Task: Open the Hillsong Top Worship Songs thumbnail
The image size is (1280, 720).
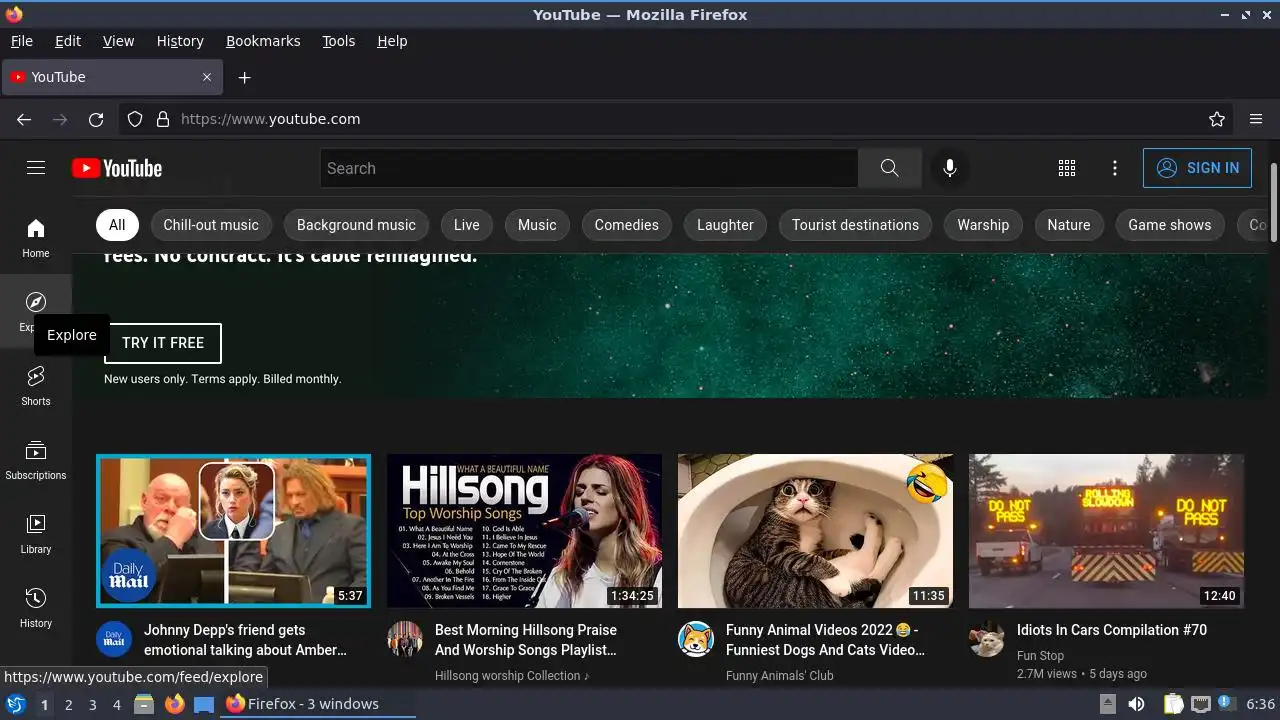Action: [524, 531]
